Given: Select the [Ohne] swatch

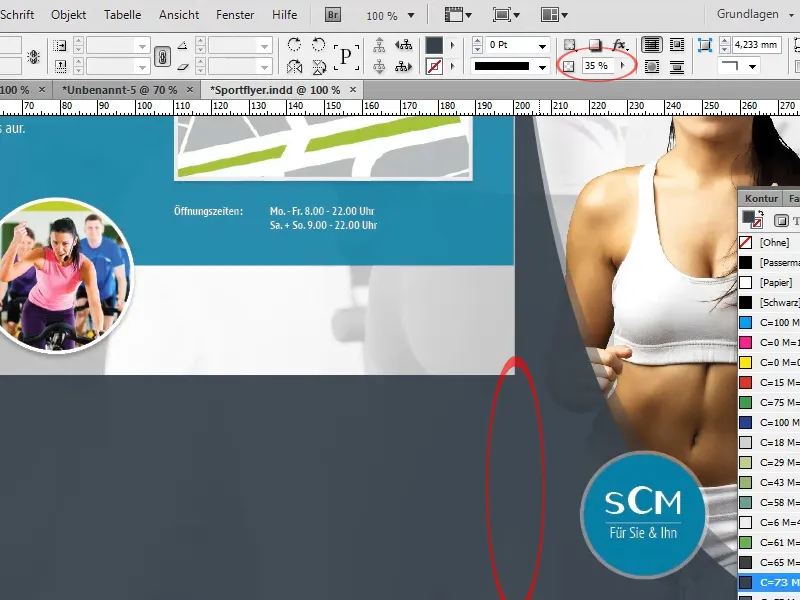Looking at the screenshot, I should point(769,242).
